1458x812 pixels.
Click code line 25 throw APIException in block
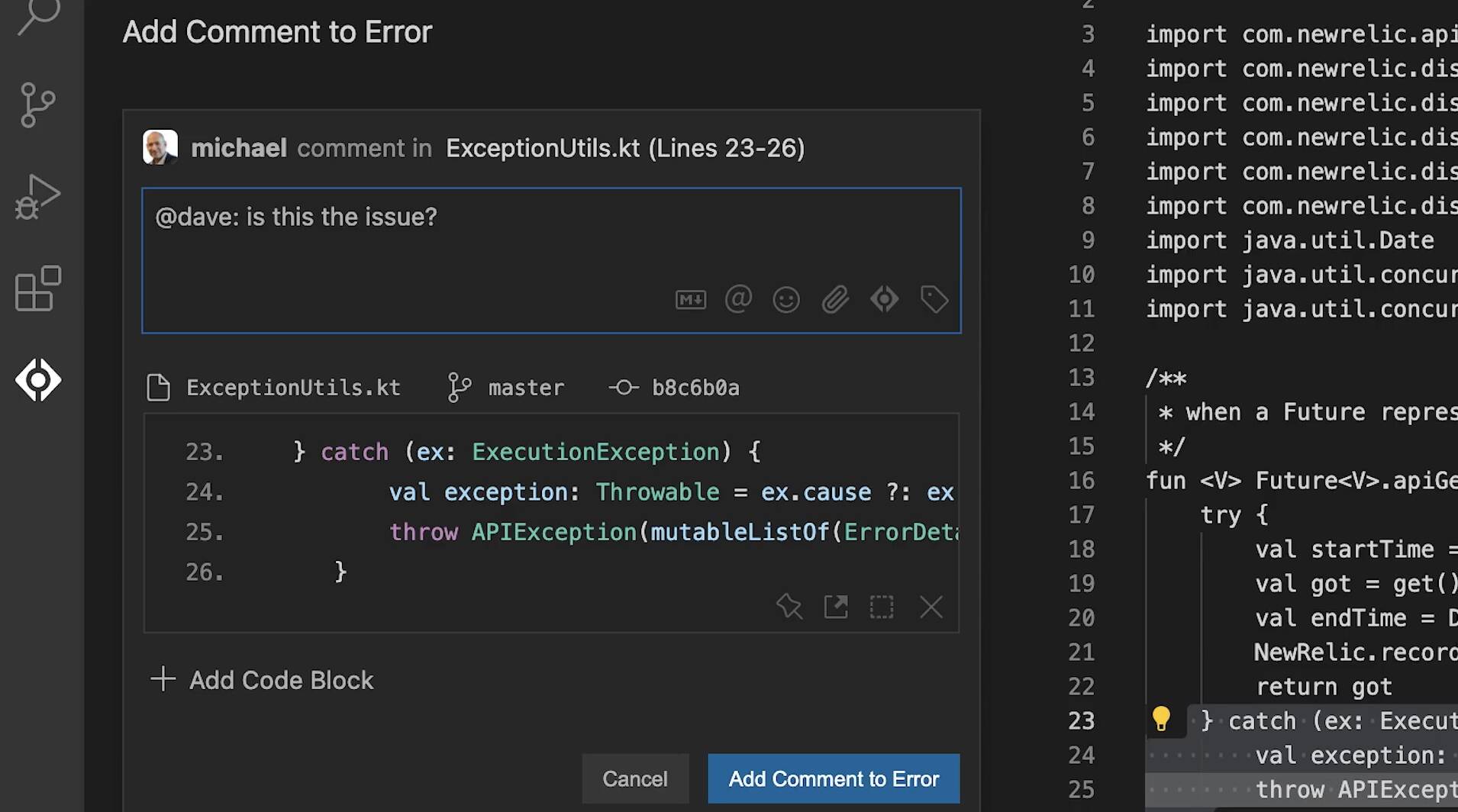pyautogui.click(x=673, y=532)
